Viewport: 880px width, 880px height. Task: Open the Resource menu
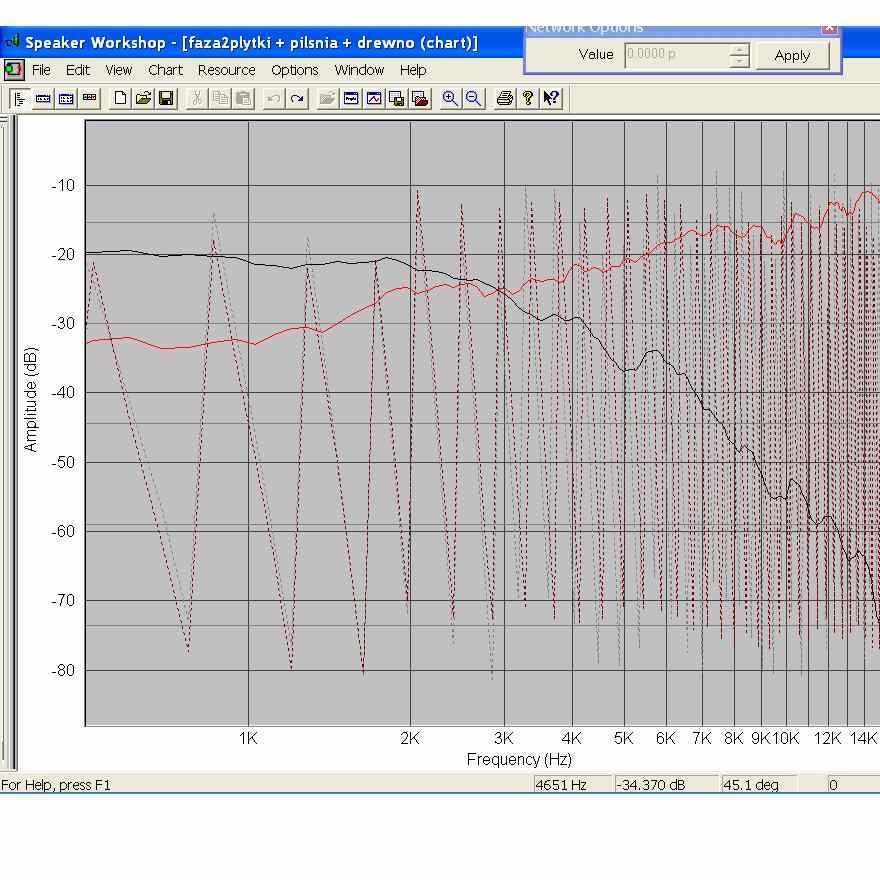tap(227, 70)
